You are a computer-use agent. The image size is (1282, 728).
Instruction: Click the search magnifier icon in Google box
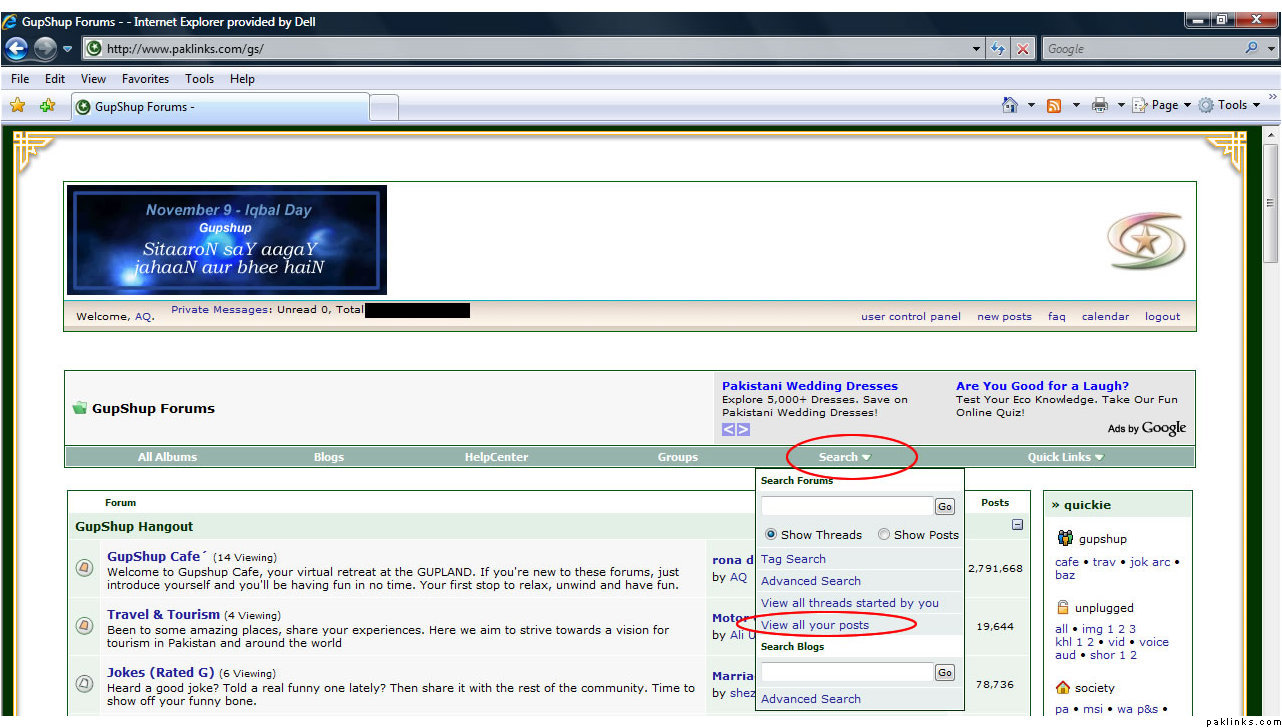(x=1252, y=48)
